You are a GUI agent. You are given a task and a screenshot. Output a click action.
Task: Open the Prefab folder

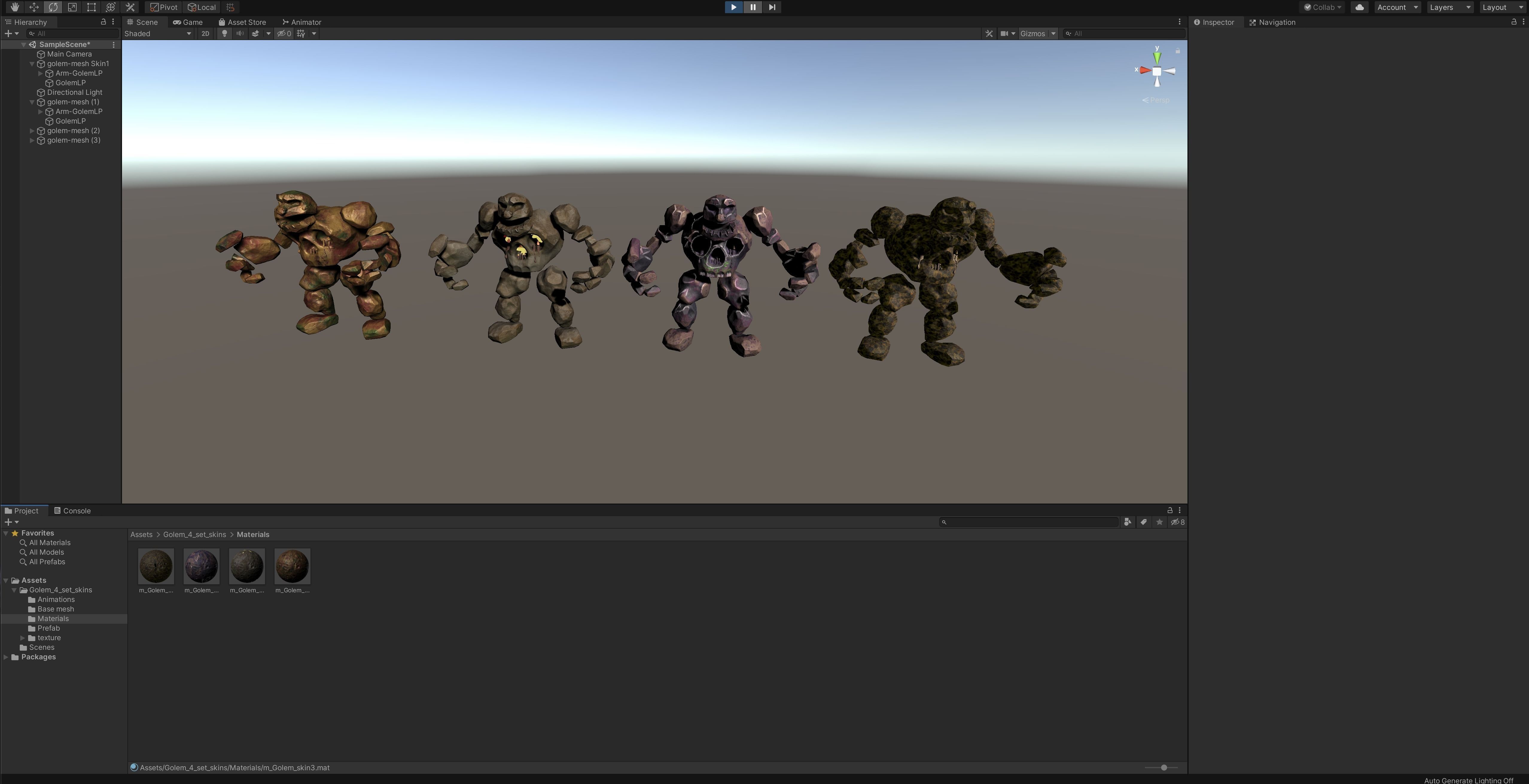pyautogui.click(x=49, y=629)
